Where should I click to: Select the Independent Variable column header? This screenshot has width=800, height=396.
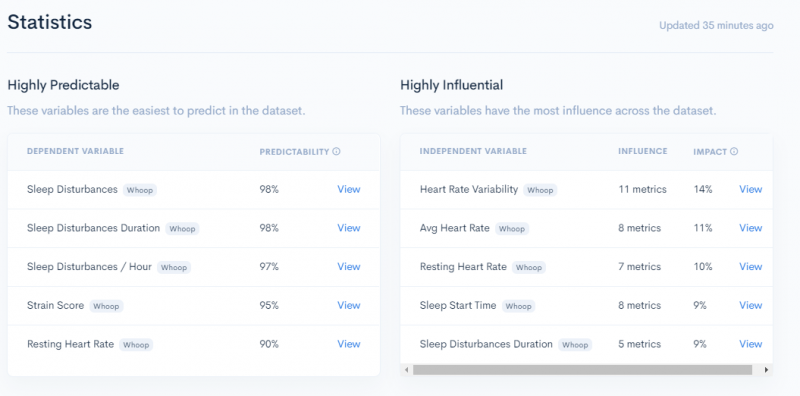pyautogui.click(x=473, y=151)
